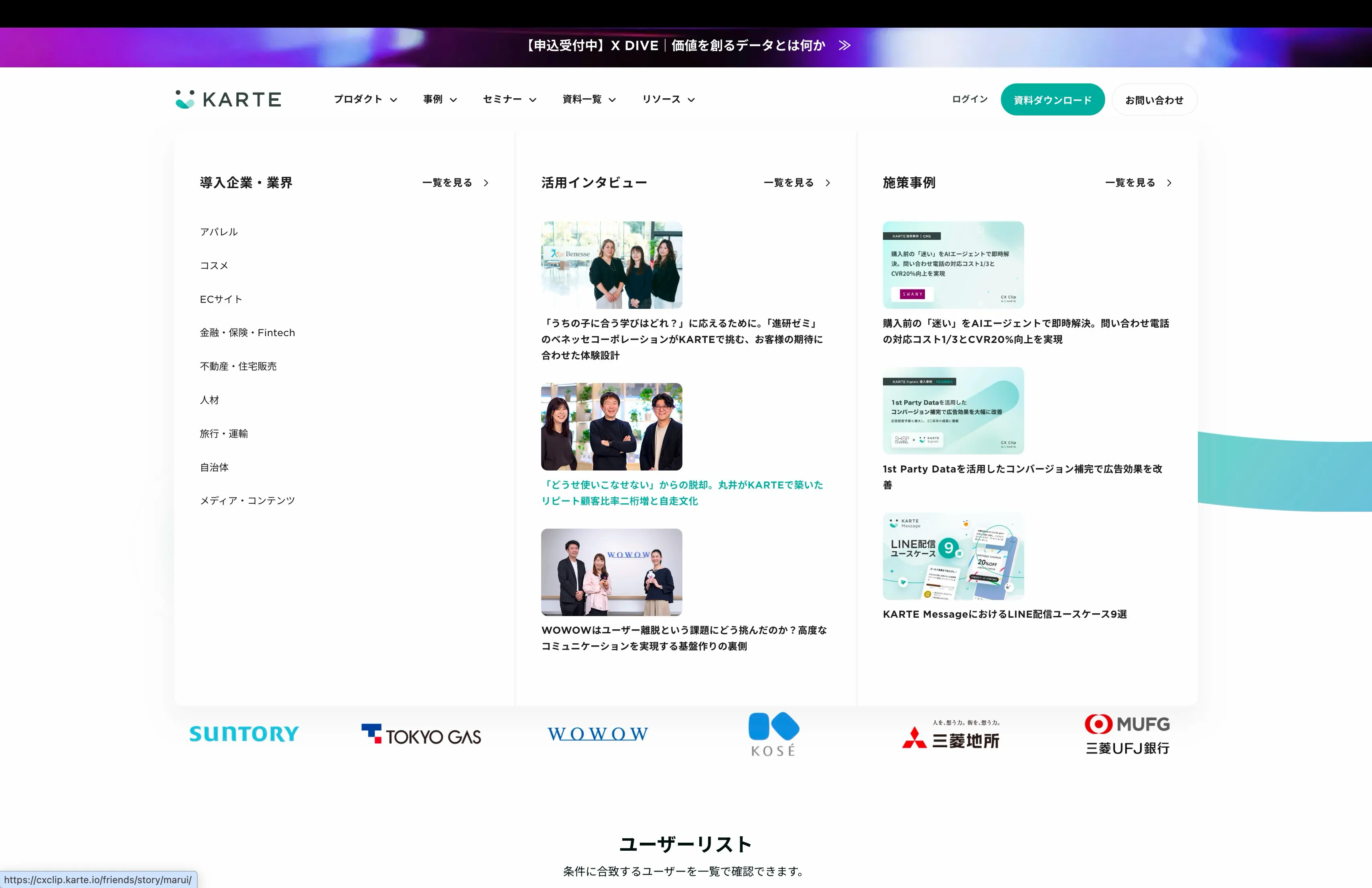Image resolution: width=1372 pixels, height=888 pixels.
Task: Open the LINE配信ユースケース thumbnail
Action: (x=954, y=556)
